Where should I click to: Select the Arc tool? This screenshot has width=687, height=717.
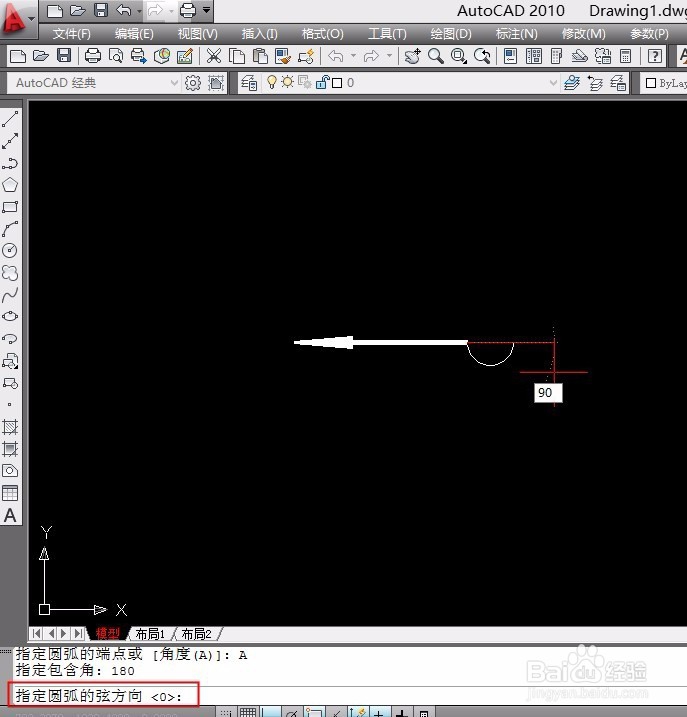(10, 229)
